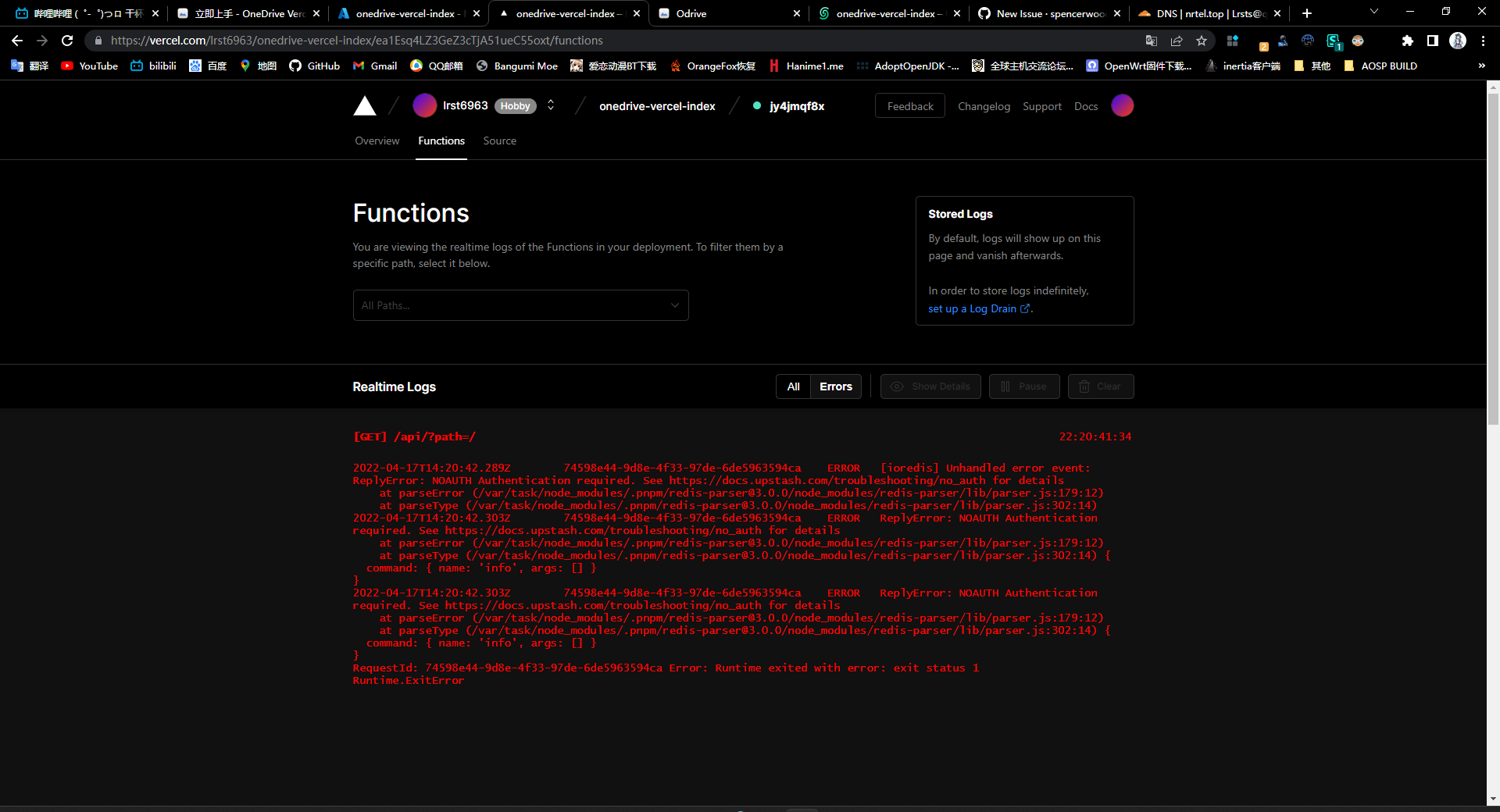Image resolution: width=1500 pixels, height=812 pixels.
Task: Open the All Paths dropdown
Action: [x=520, y=305]
